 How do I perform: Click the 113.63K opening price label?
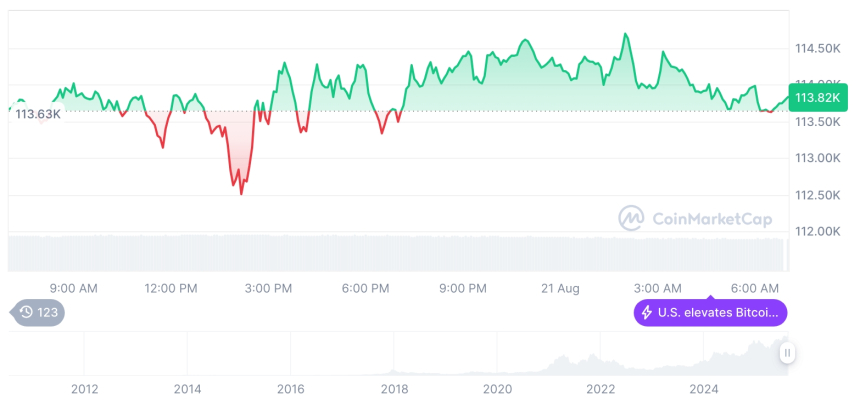38,114
